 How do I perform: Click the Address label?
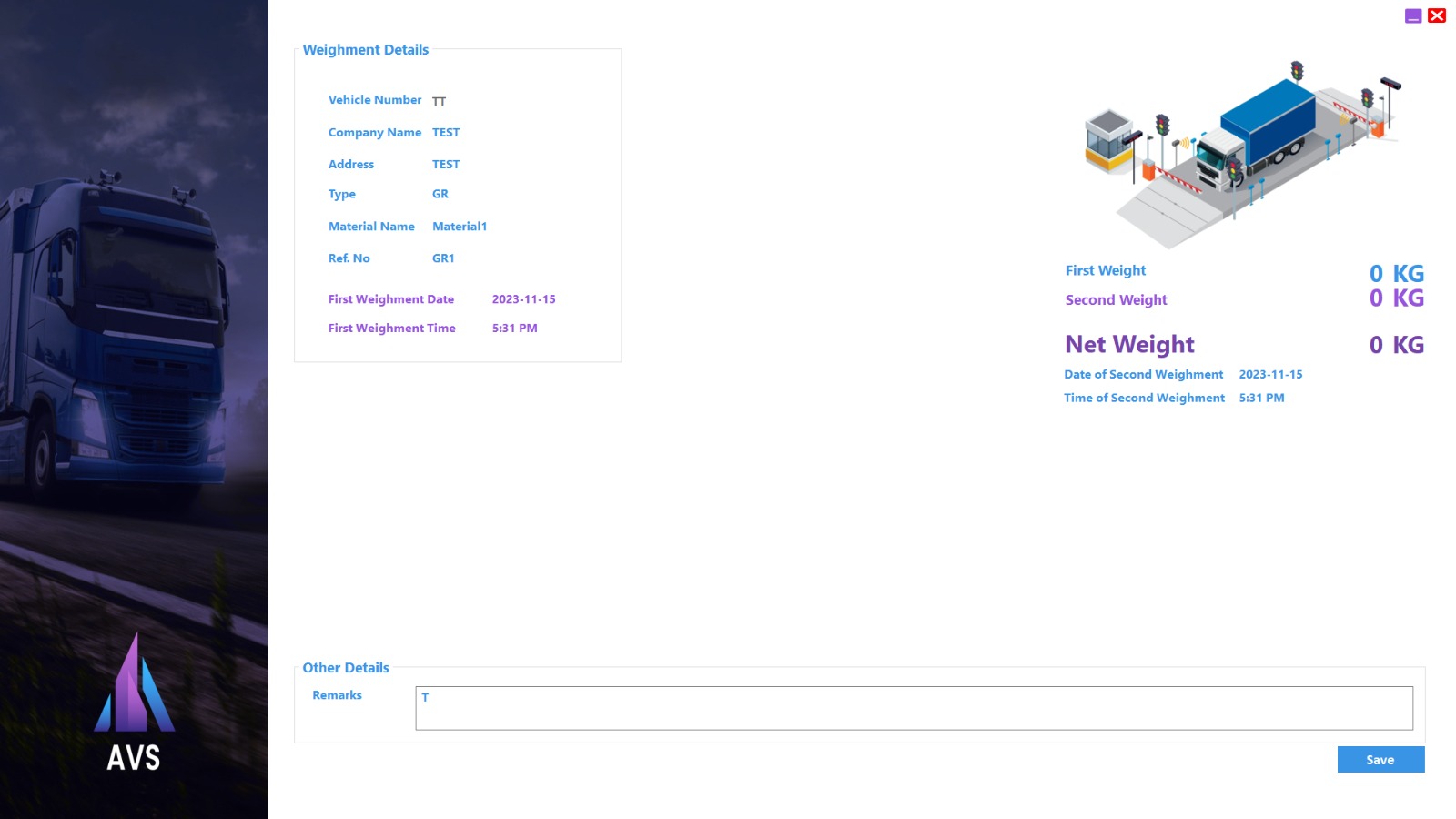pyautogui.click(x=351, y=165)
